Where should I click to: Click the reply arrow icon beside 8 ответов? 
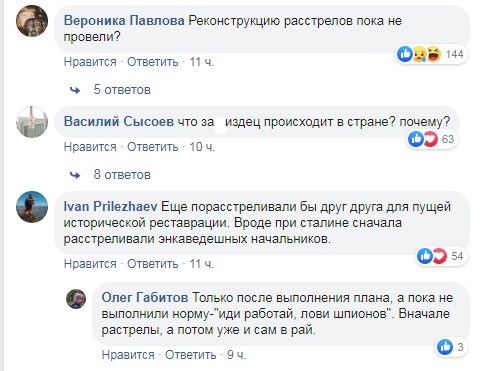(75, 175)
